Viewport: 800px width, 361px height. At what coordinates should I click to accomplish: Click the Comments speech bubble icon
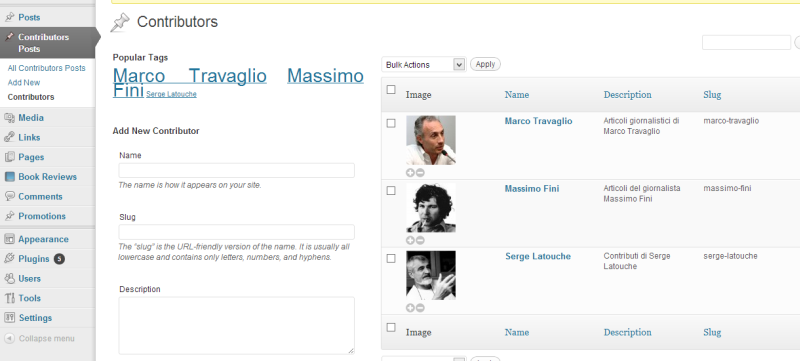(9, 196)
